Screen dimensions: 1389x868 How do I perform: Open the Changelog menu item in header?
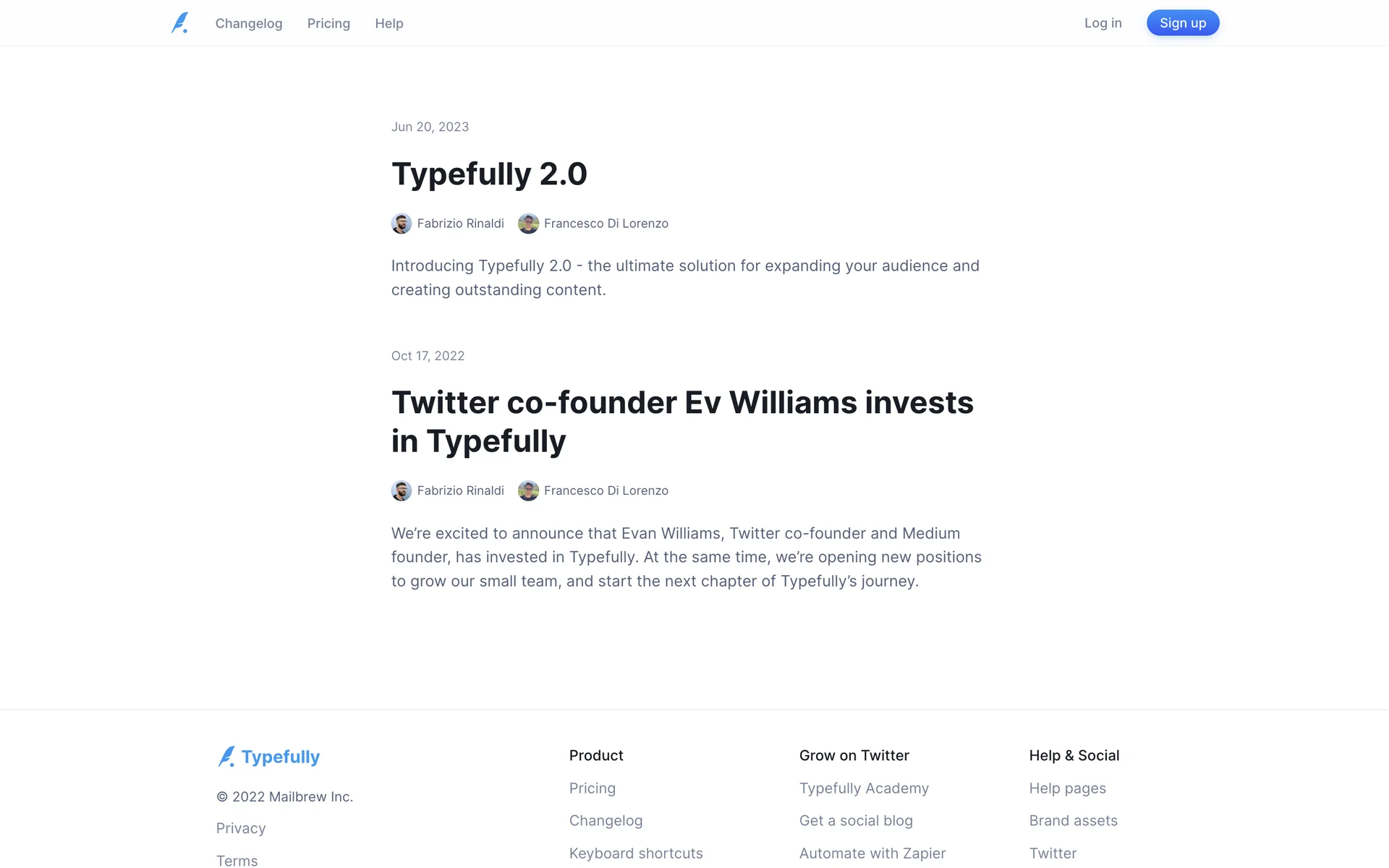(x=249, y=23)
